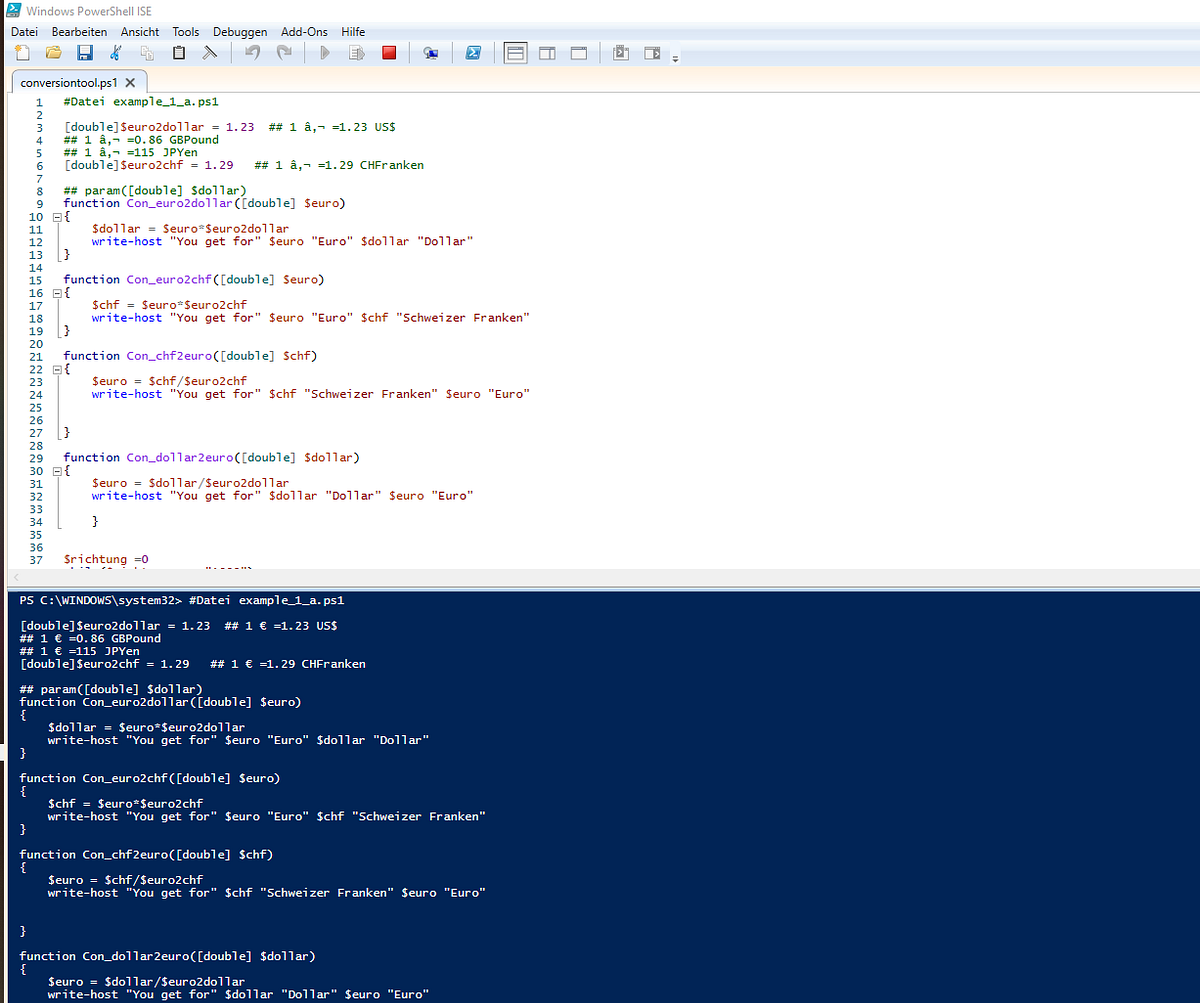Paste clipboard contents using the Paste icon
1200x1003 pixels.
pyautogui.click(x=178, y=52)
